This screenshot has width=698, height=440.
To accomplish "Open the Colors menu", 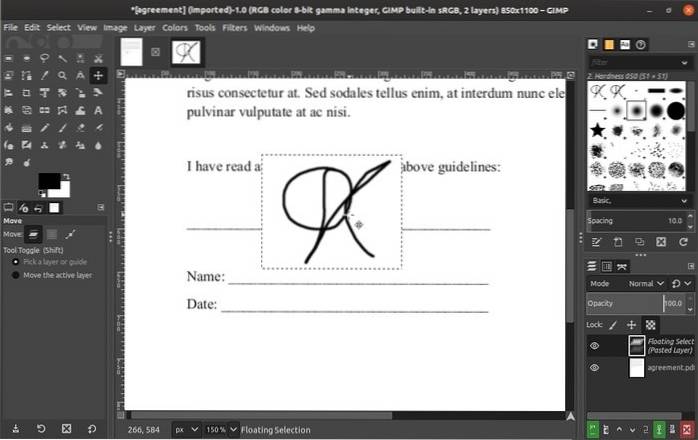I will click(174, 27).
